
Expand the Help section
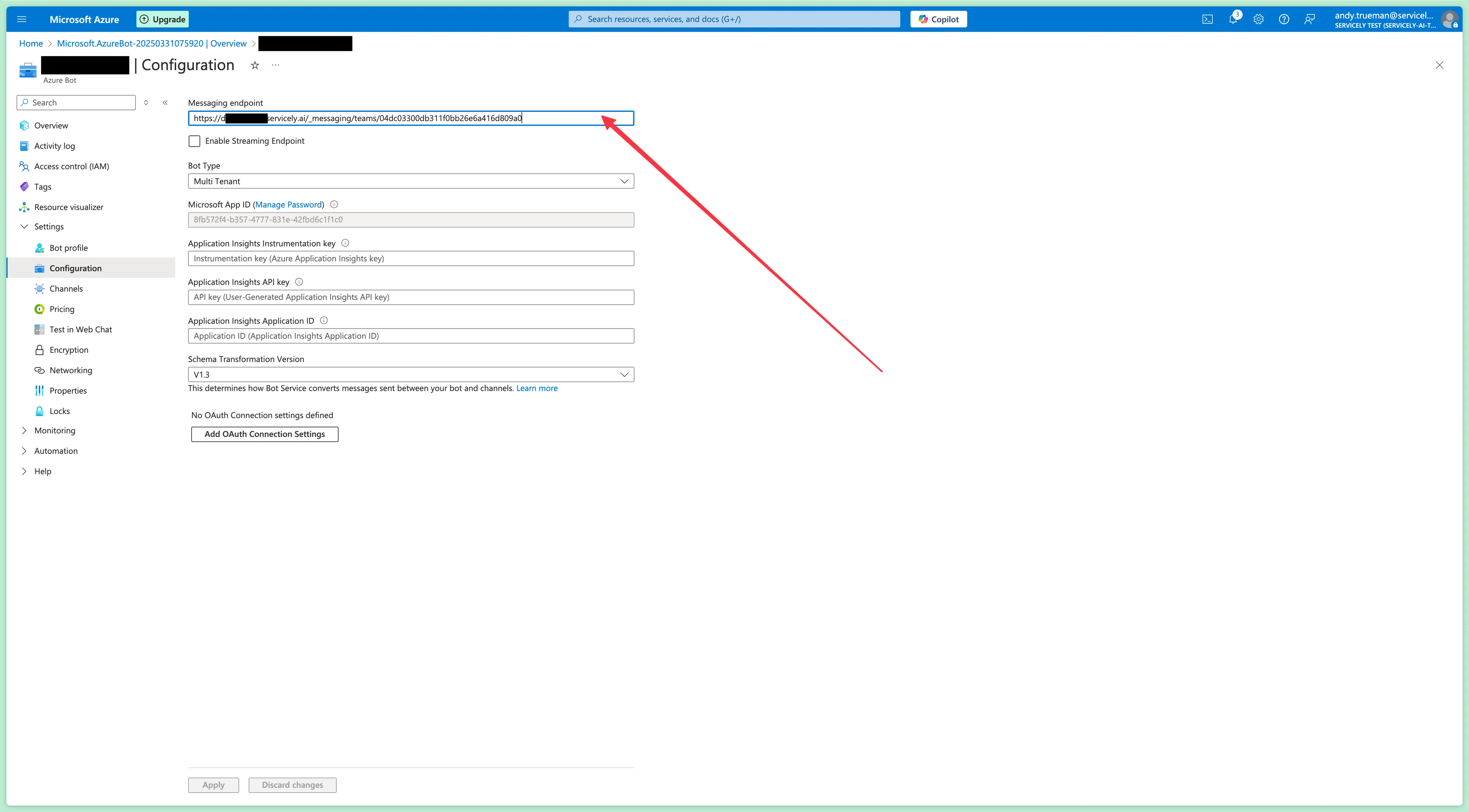(x=24, y=471)
